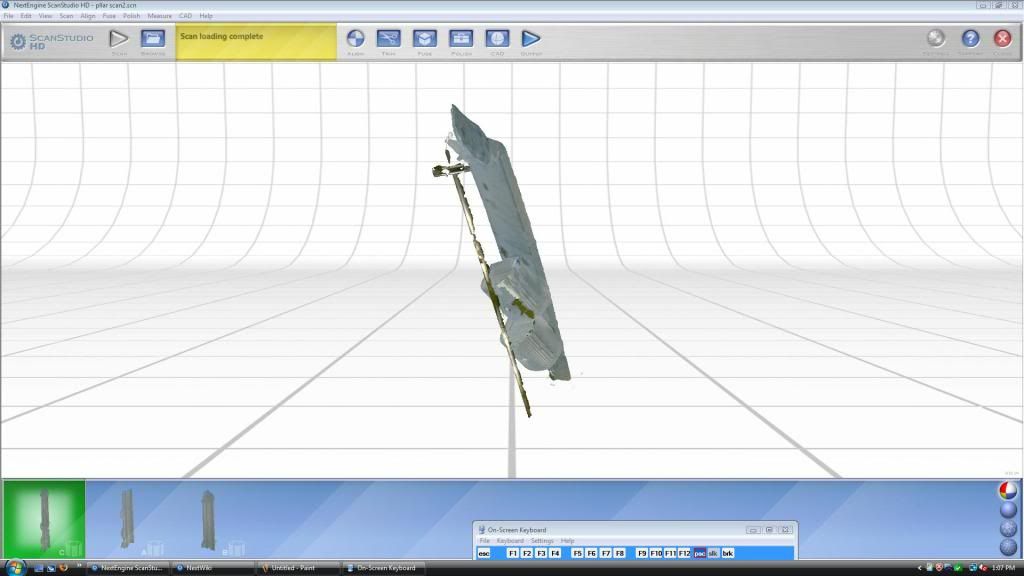Screen dimensions: 1024x576
Task: Open the Browse scans folder icon
Action: pyautogui.click(x=152, y=39)
